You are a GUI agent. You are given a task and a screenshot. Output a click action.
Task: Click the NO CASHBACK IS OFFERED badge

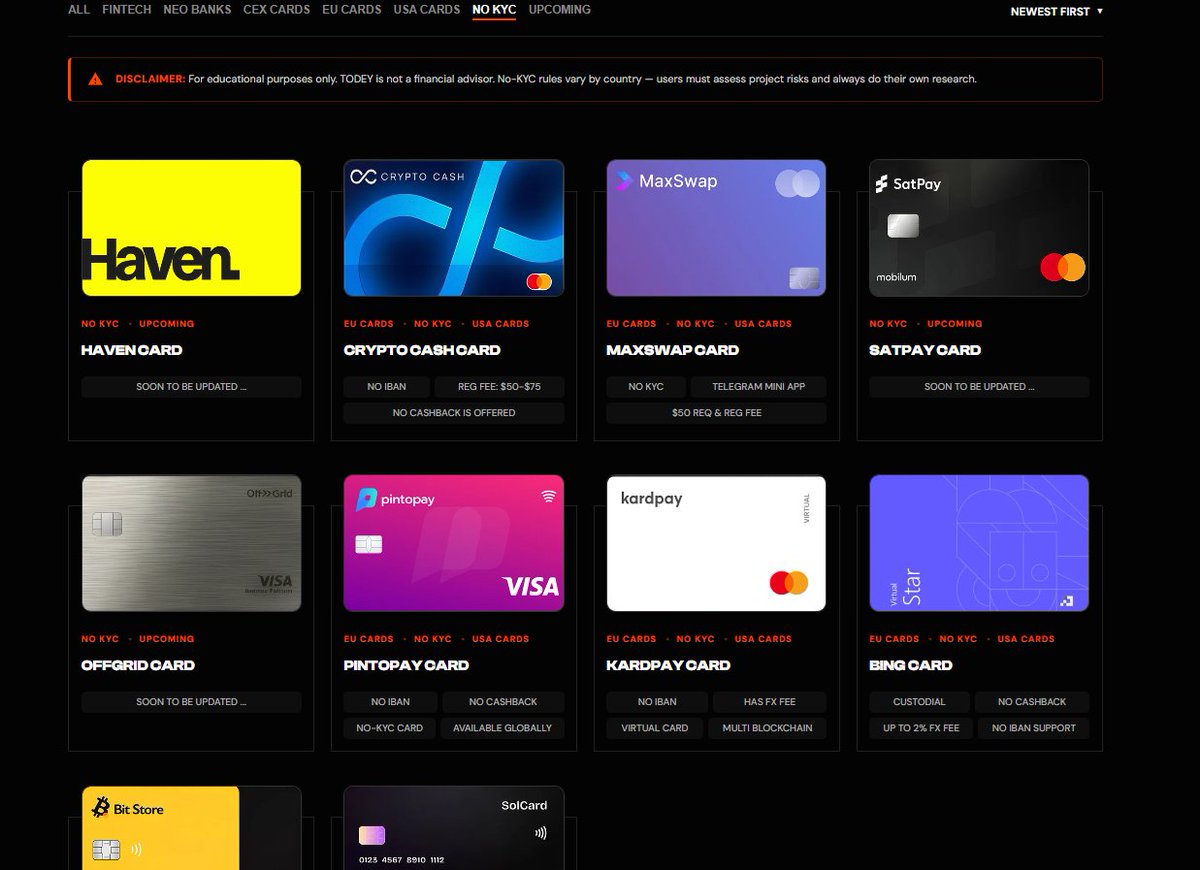click(454, 412)
